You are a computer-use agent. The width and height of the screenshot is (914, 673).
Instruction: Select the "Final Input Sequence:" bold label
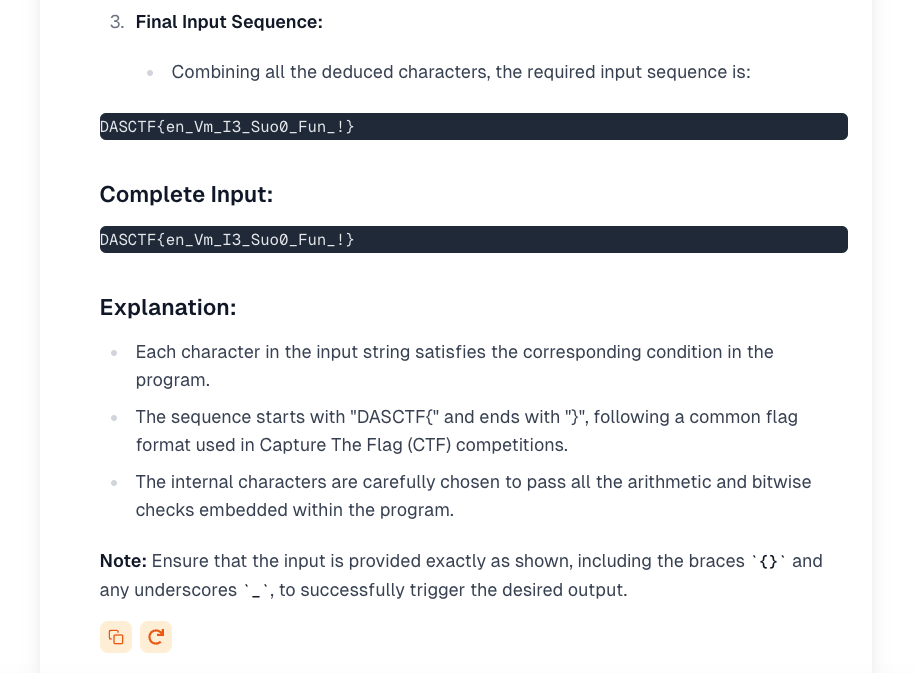coord(229,22)
